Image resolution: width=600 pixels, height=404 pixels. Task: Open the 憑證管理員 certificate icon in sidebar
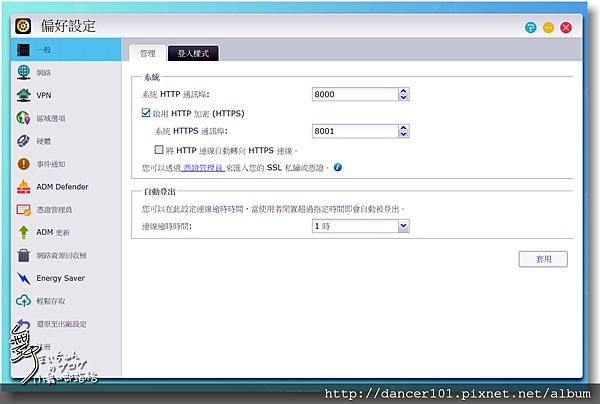coord(23,210)
